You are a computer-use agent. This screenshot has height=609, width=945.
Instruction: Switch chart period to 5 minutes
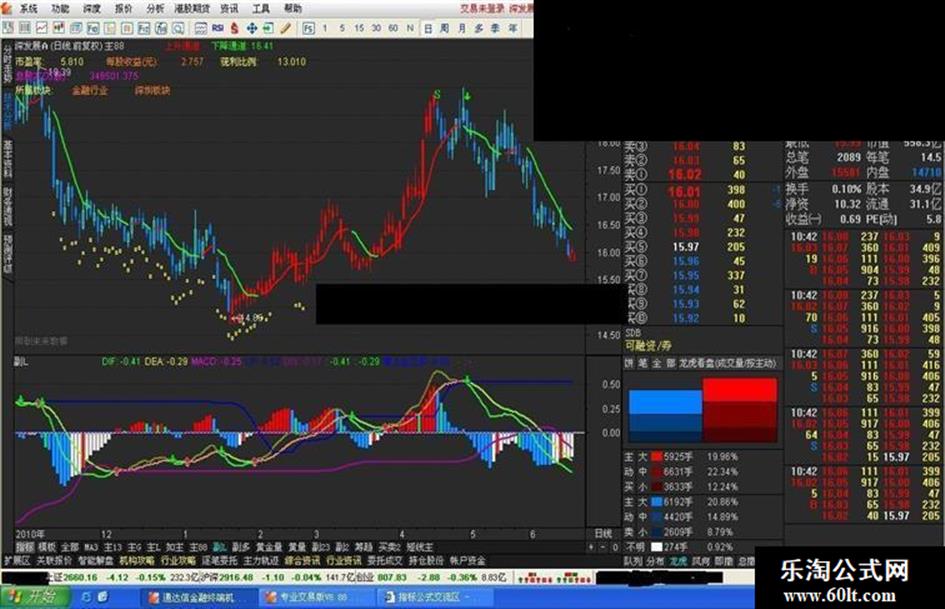tap(342, 28)
